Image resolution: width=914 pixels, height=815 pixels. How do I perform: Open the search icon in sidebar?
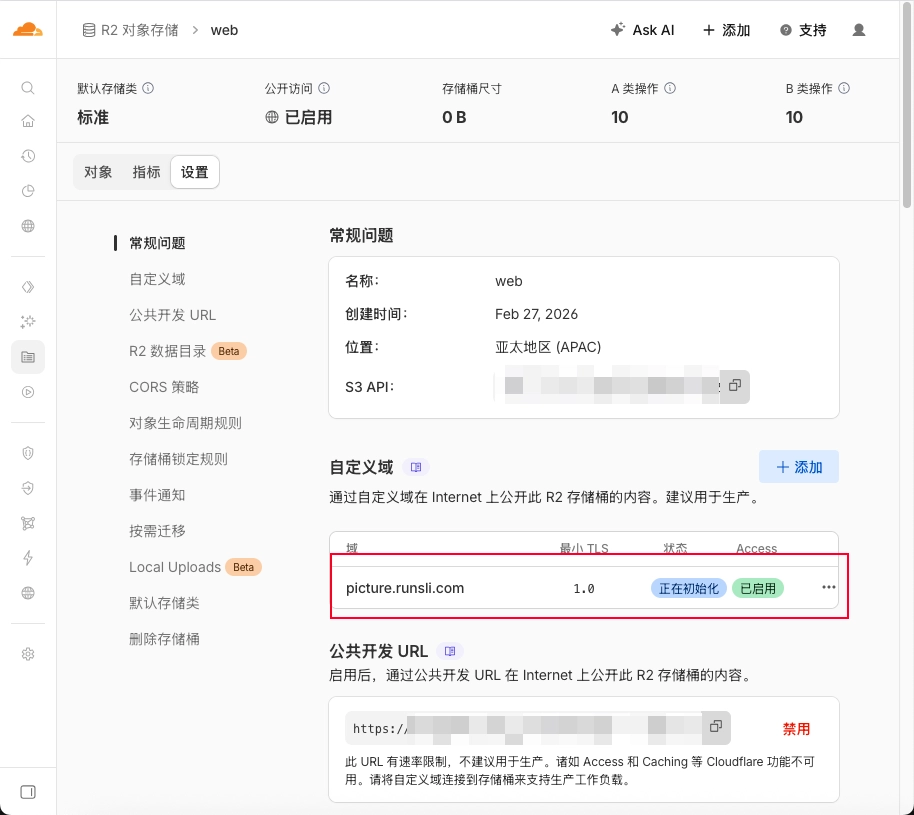pyautogui.click(x=28, y=88)
